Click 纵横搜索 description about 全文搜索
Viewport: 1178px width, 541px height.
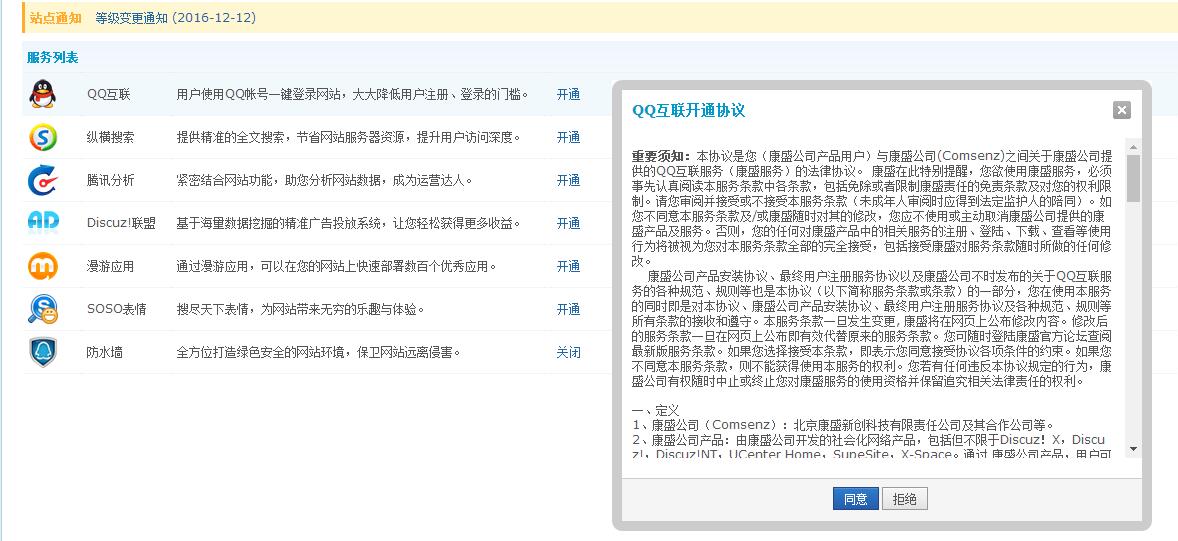(x=349, y=138)
